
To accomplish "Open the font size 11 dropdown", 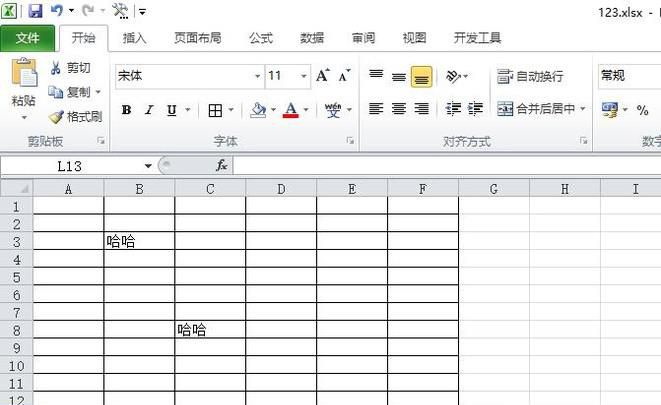I will tap(304, 76).
